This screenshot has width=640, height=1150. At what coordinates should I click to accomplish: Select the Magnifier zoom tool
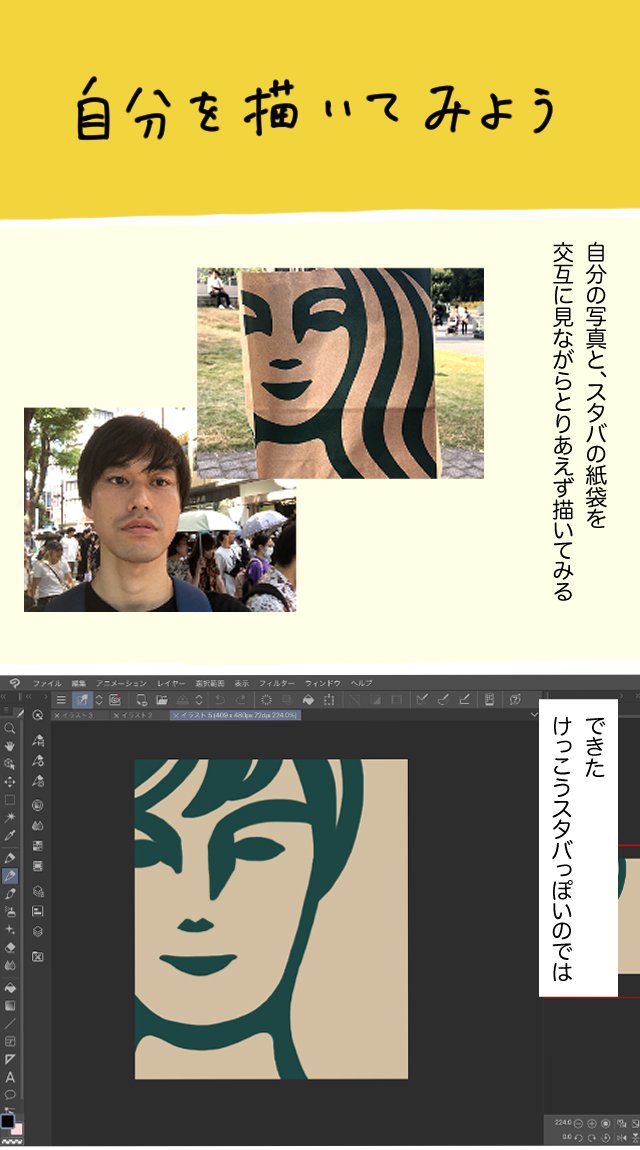point(10,728)
